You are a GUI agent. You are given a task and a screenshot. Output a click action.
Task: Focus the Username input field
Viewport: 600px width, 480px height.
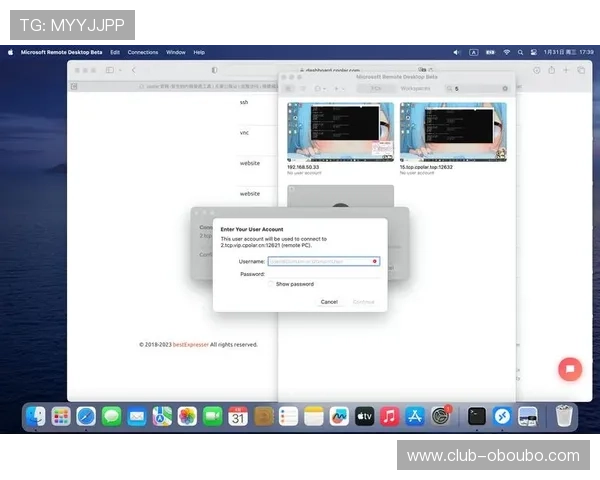(x=323, y=261)
